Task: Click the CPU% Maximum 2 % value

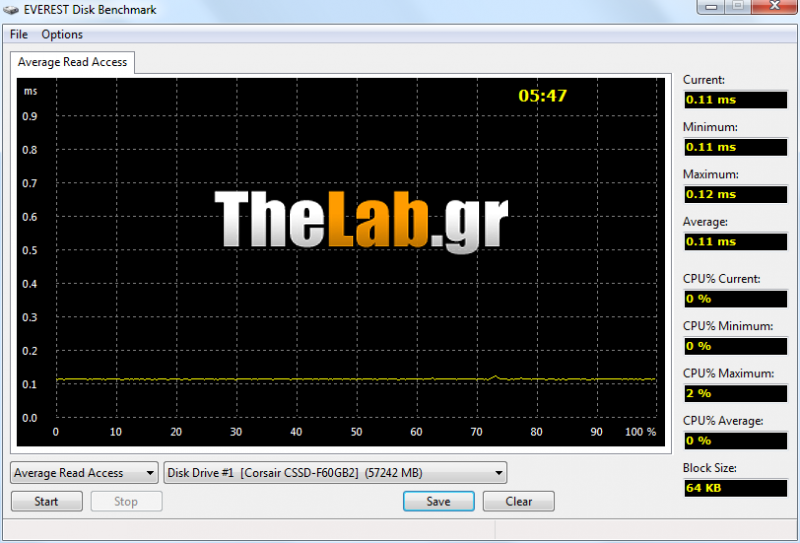Action: [735, 393]
